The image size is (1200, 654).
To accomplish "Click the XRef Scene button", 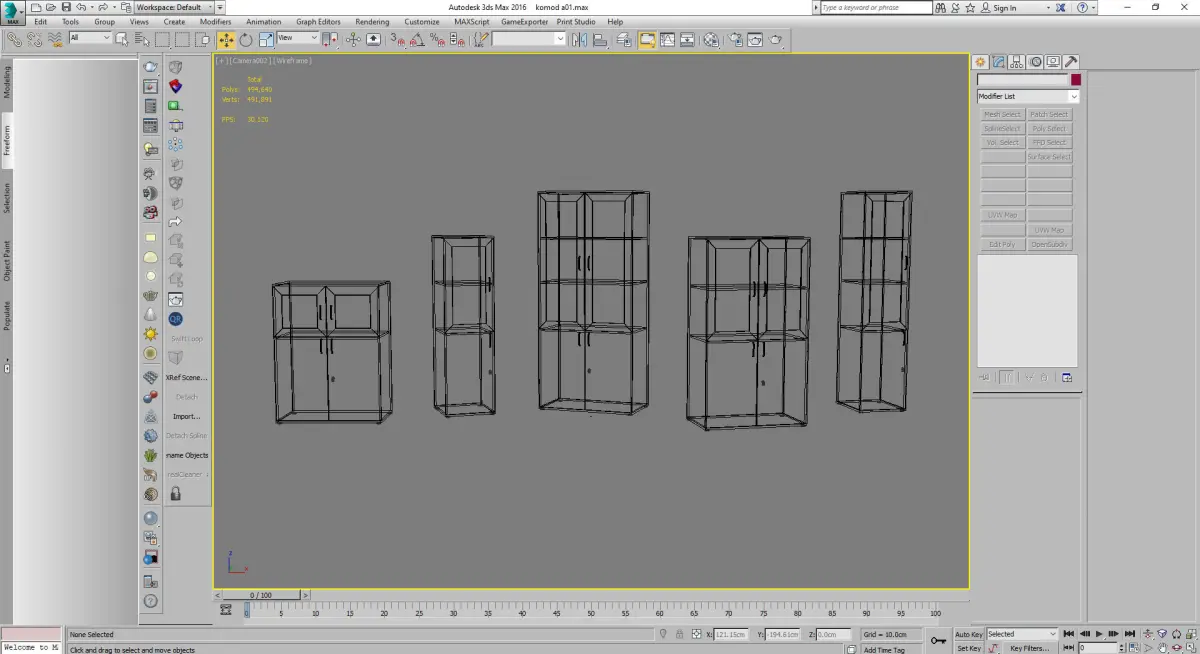I will tap(186, 377).
